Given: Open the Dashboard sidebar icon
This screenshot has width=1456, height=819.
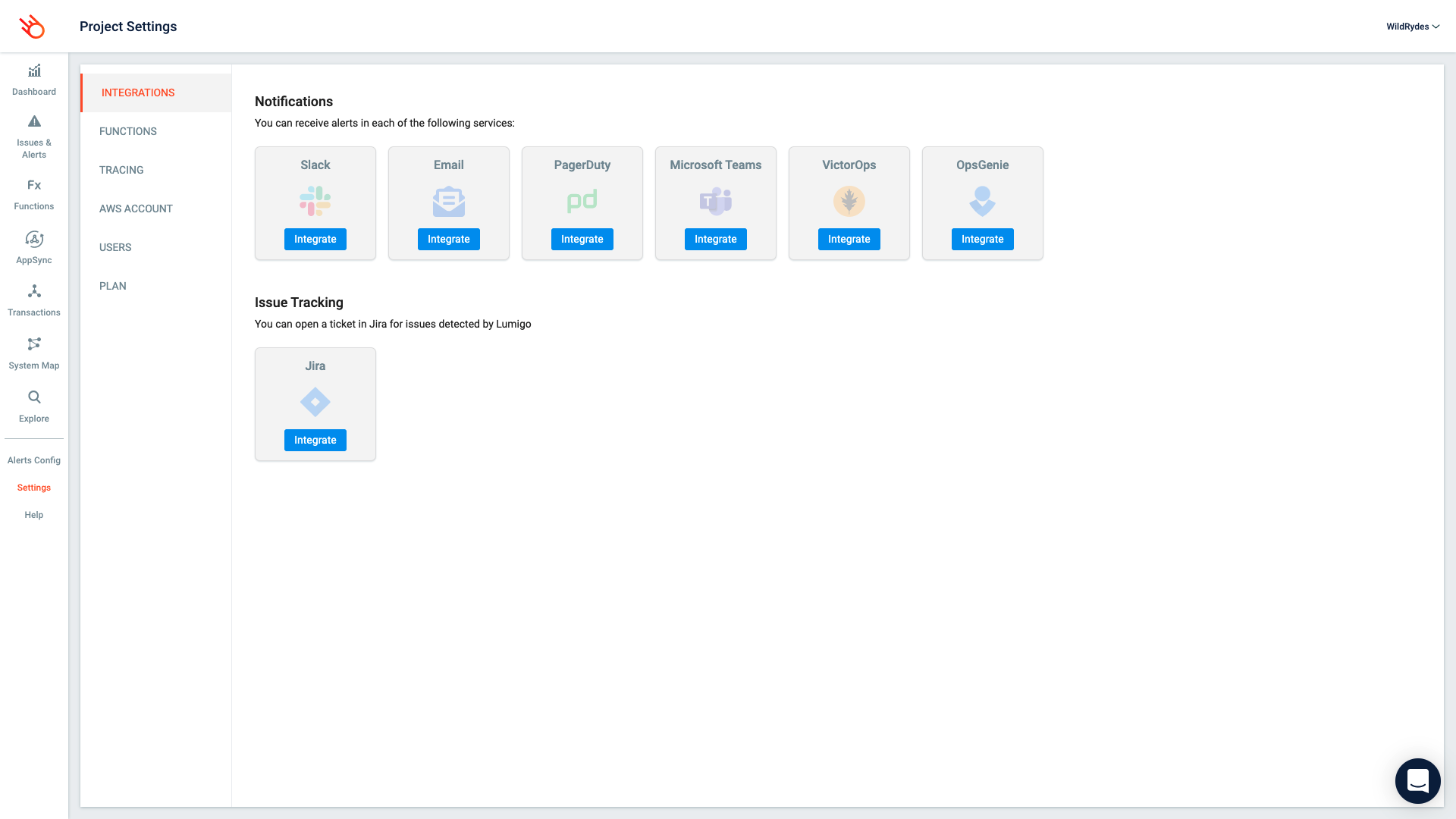Looking at the screenshot, I should coord(34,71).
